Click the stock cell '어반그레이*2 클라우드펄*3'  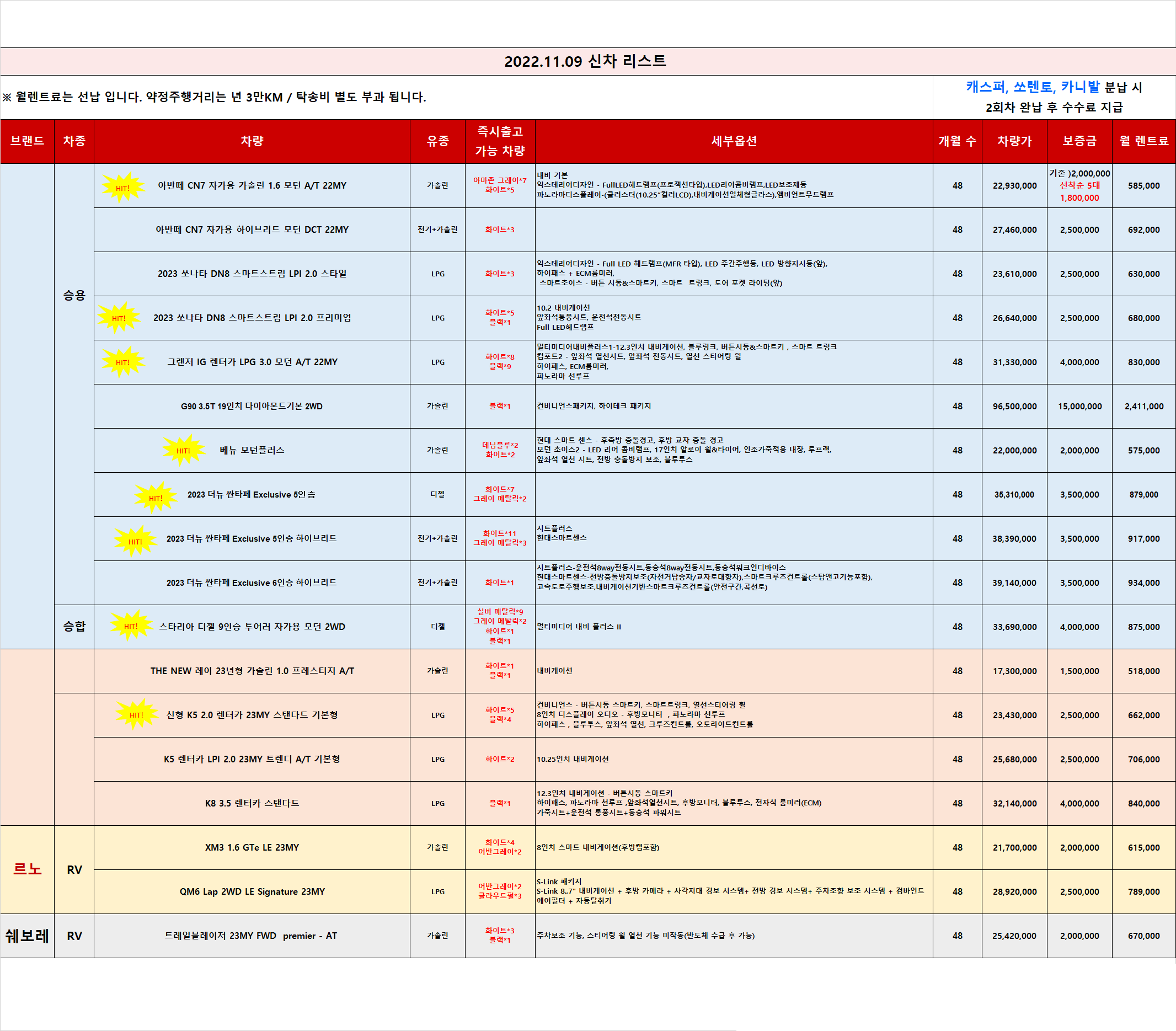(500, 891)
